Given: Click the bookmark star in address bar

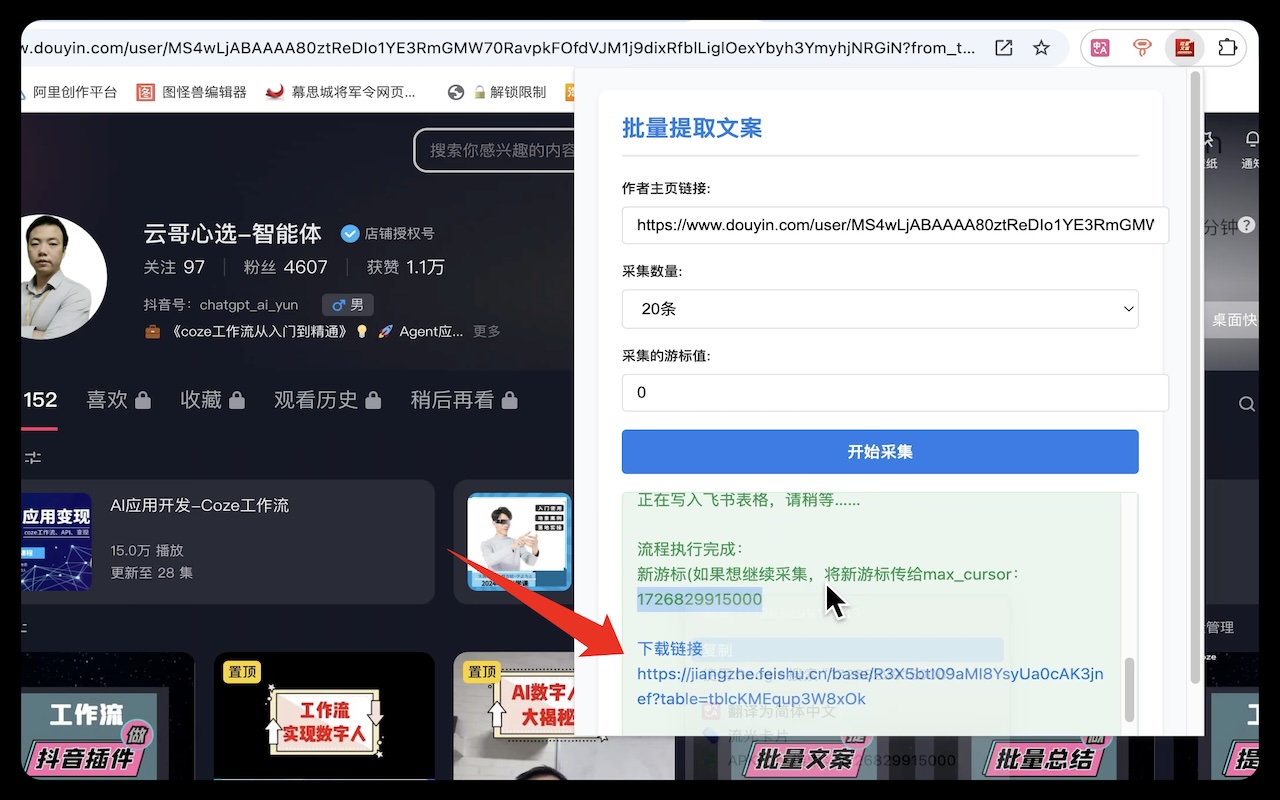Looking at the screenshot, I should (1041, 47).
